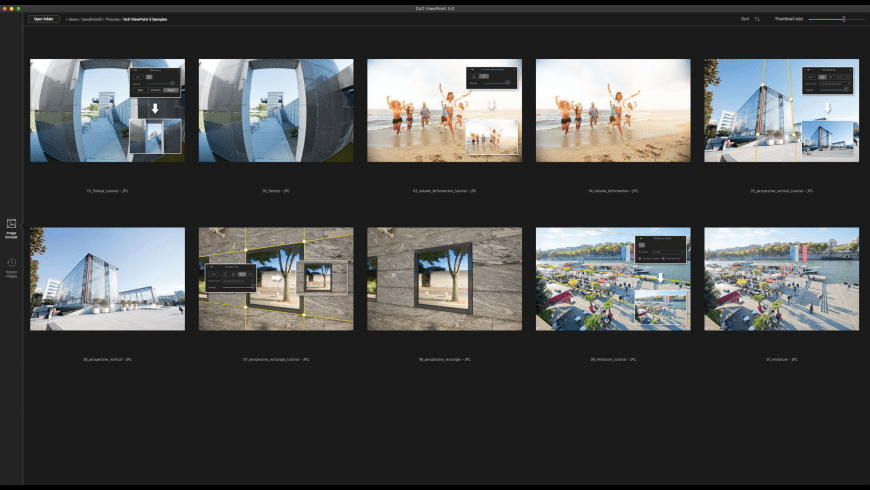The image size is (870, 490).
Task: Select the 05_perspective_vertical_tutorial thumbnail
Action: click(x=781, y=110)
